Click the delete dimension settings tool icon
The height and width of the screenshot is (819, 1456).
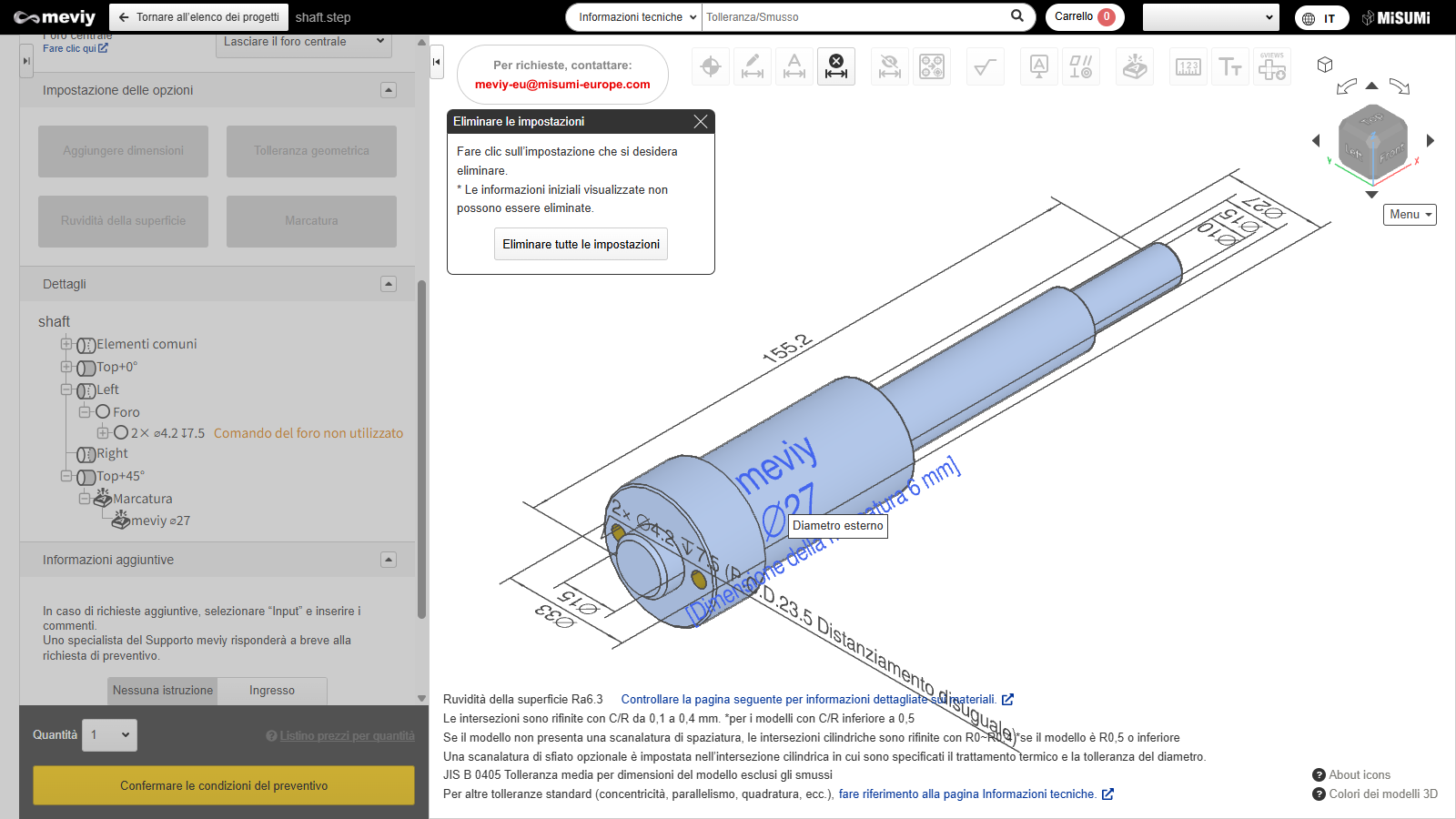835,66
